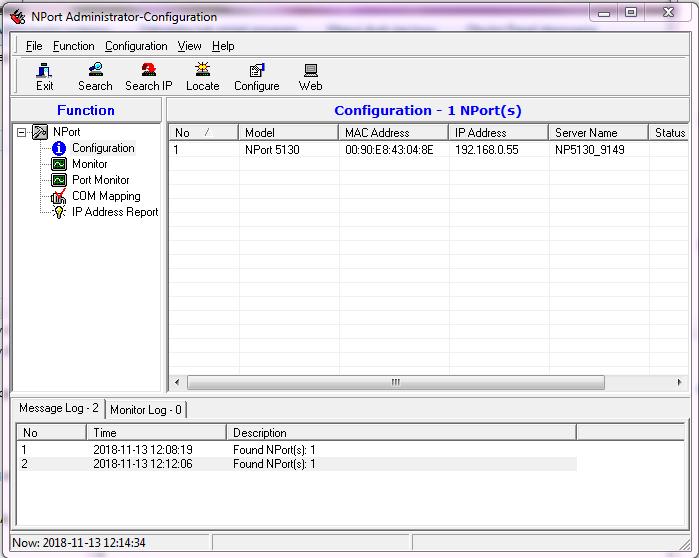Open the Function menu

pyautogui.click(x=74, y=46)
